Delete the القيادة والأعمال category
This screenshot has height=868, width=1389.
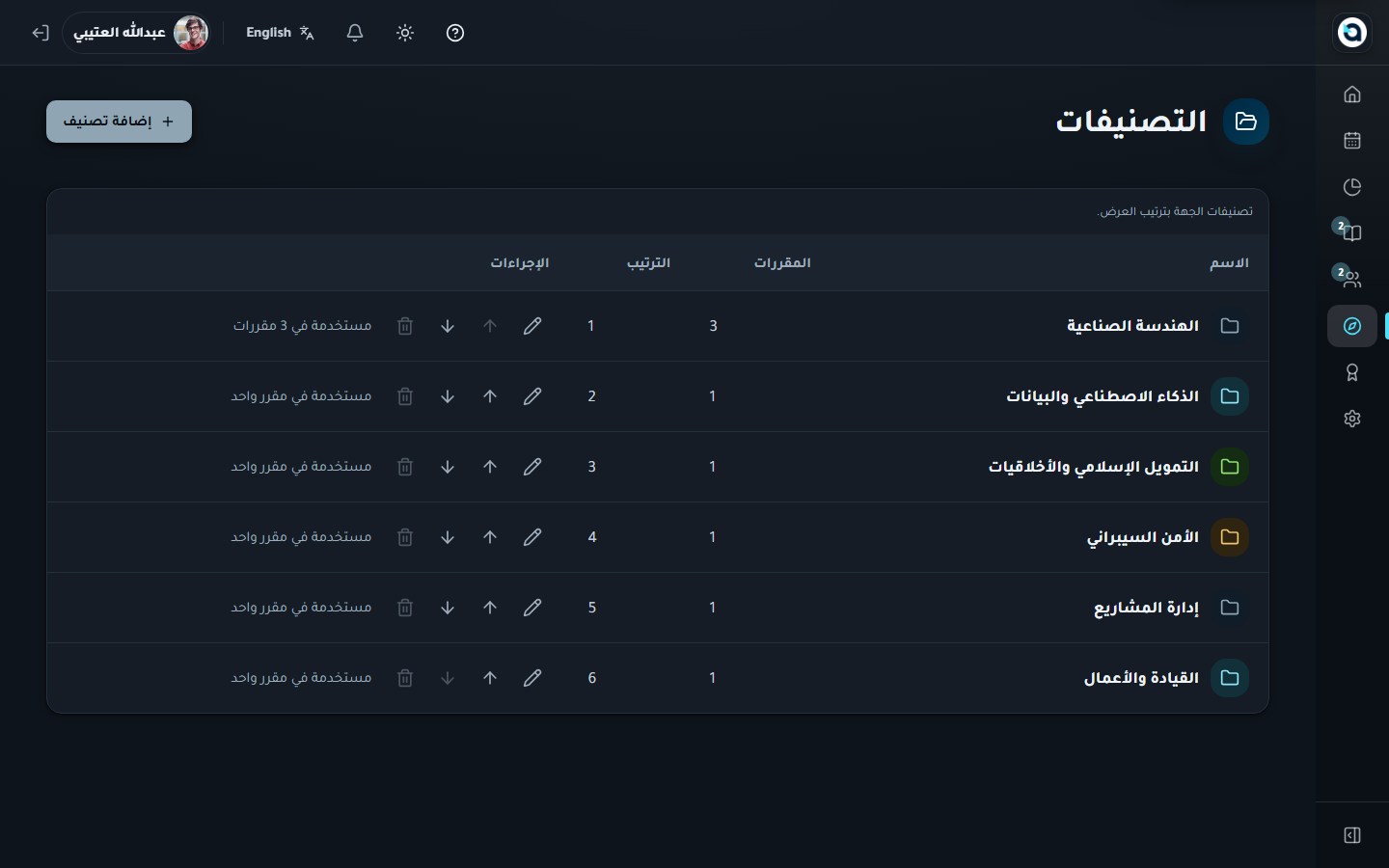405,678
